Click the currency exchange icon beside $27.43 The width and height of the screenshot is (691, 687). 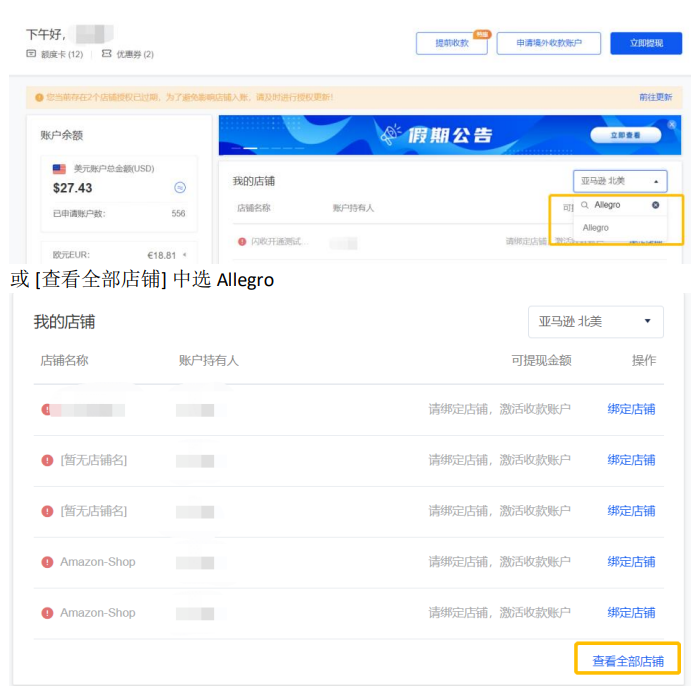point(180,188)
